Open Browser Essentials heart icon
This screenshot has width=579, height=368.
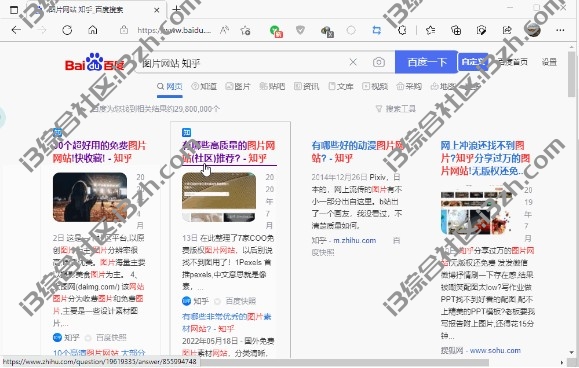482,30
